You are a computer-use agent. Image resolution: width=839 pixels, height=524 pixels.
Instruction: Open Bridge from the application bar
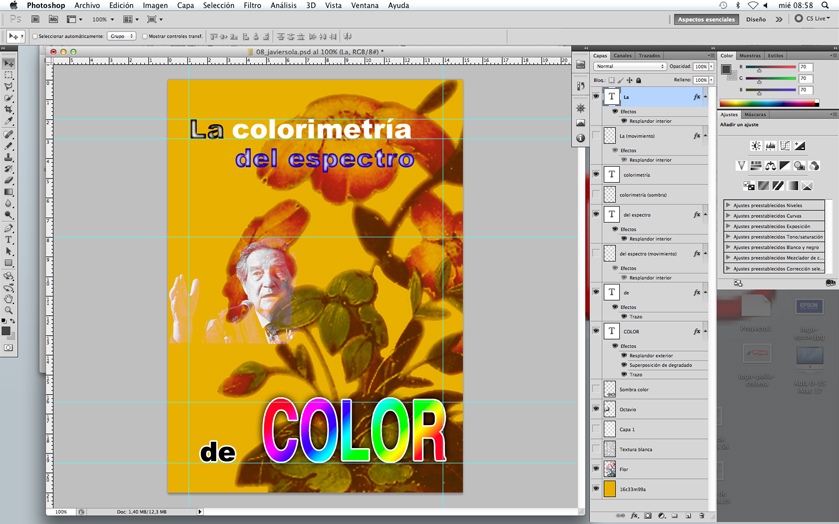(35, 19)
